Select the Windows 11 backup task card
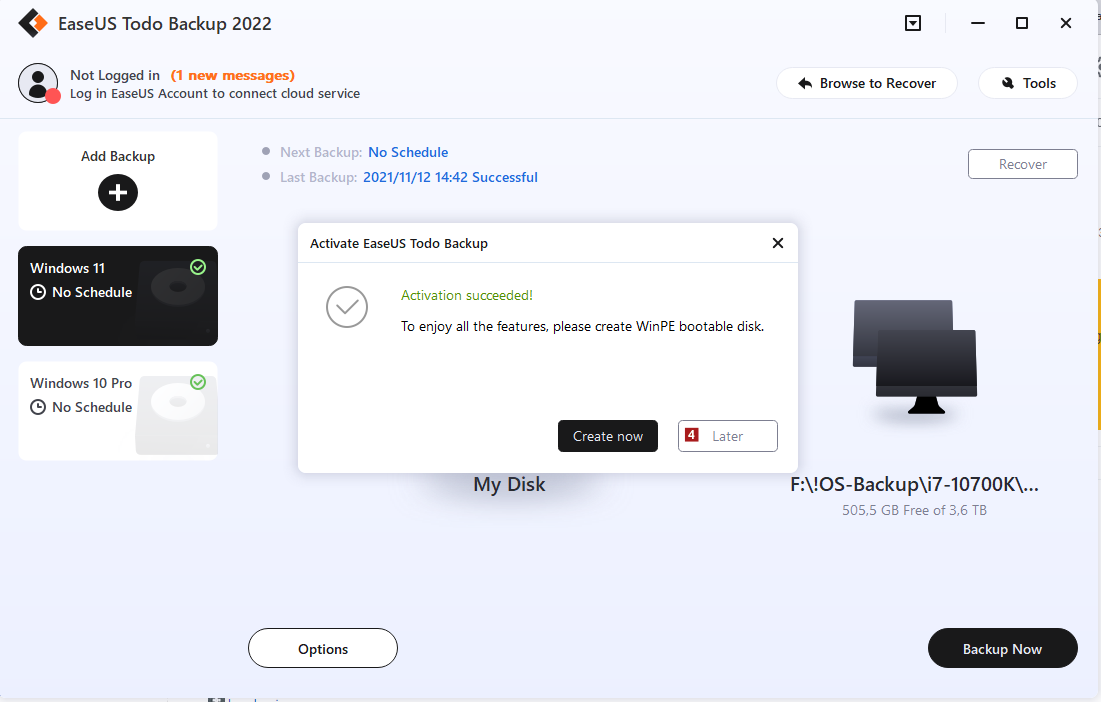 tap(118, 296)
